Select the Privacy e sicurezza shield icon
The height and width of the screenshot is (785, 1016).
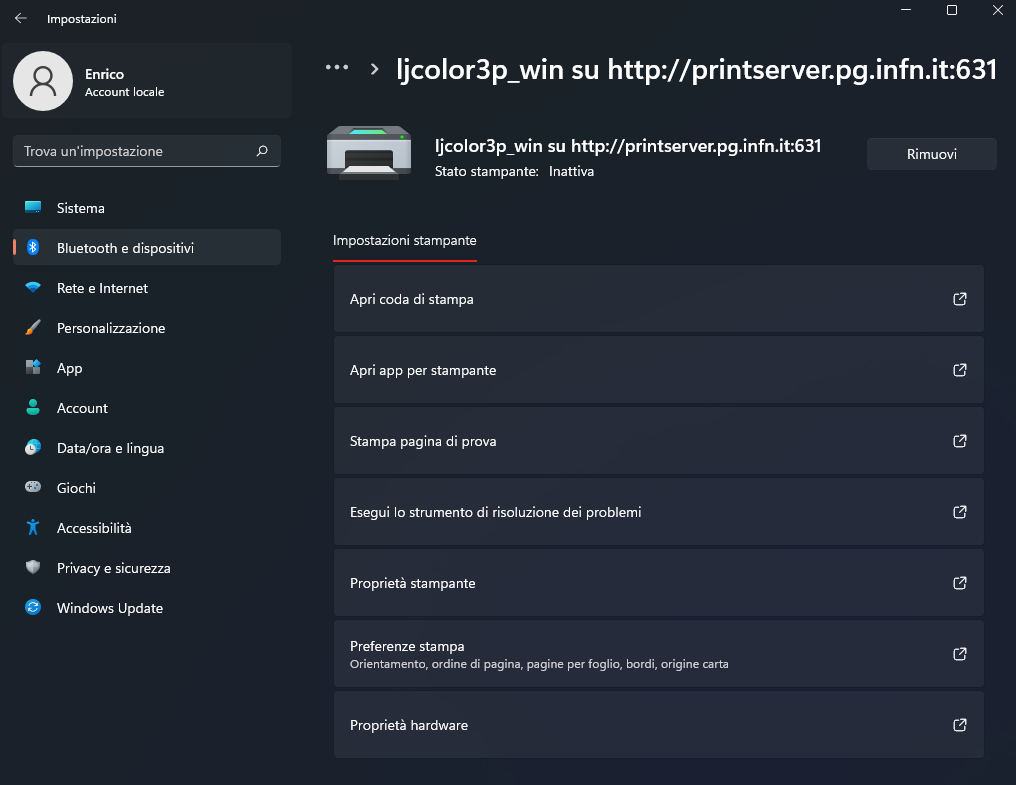tap(33, 567)
